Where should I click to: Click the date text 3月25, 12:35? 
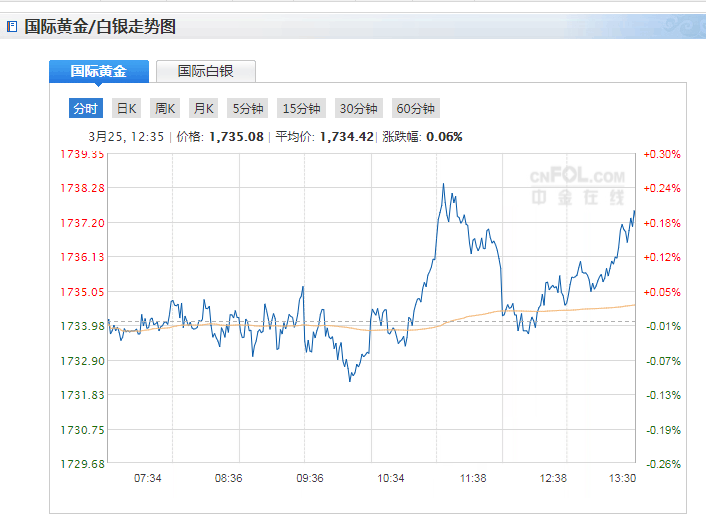126,136
